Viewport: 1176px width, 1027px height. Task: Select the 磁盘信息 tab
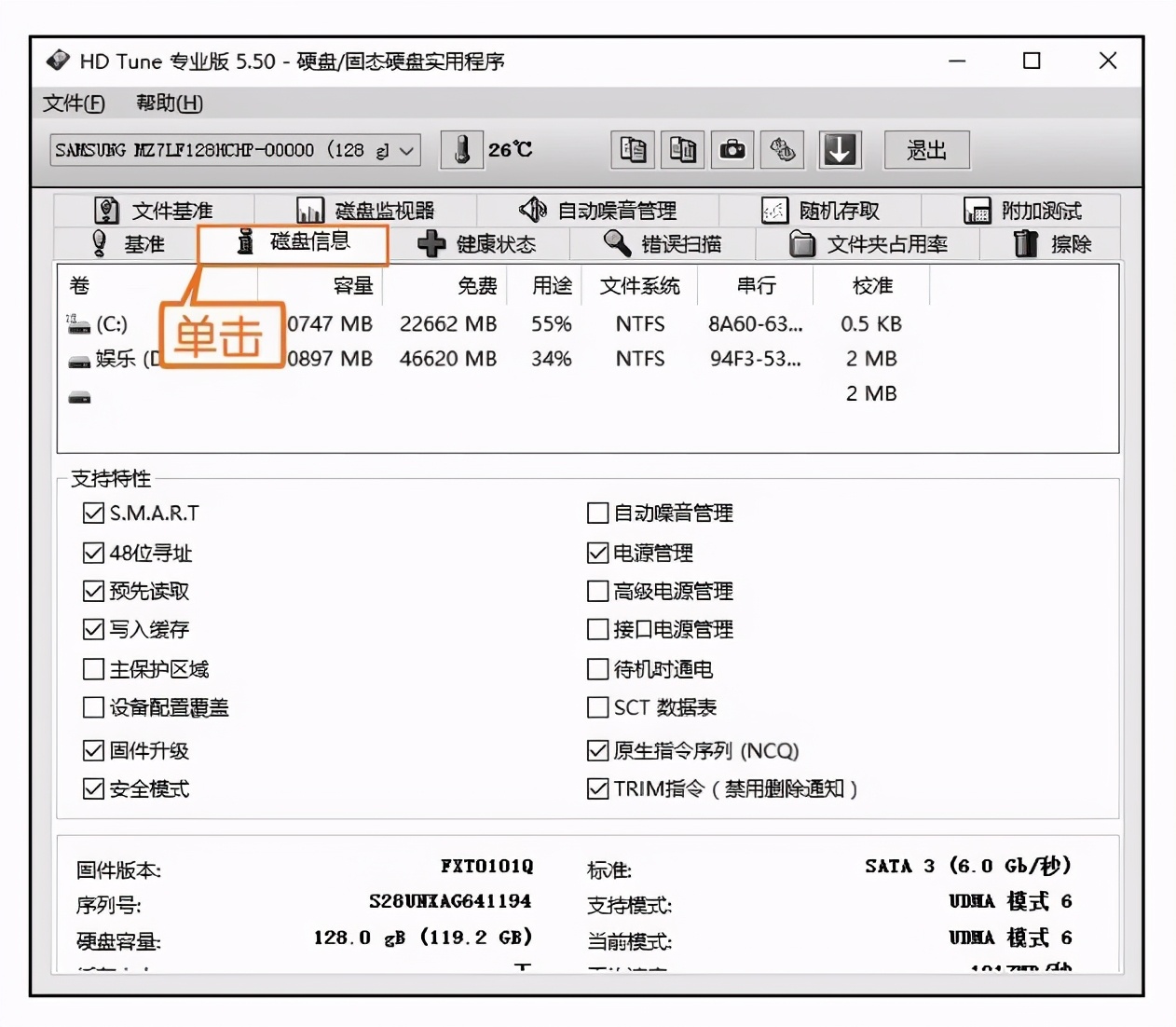coord(293,242)
